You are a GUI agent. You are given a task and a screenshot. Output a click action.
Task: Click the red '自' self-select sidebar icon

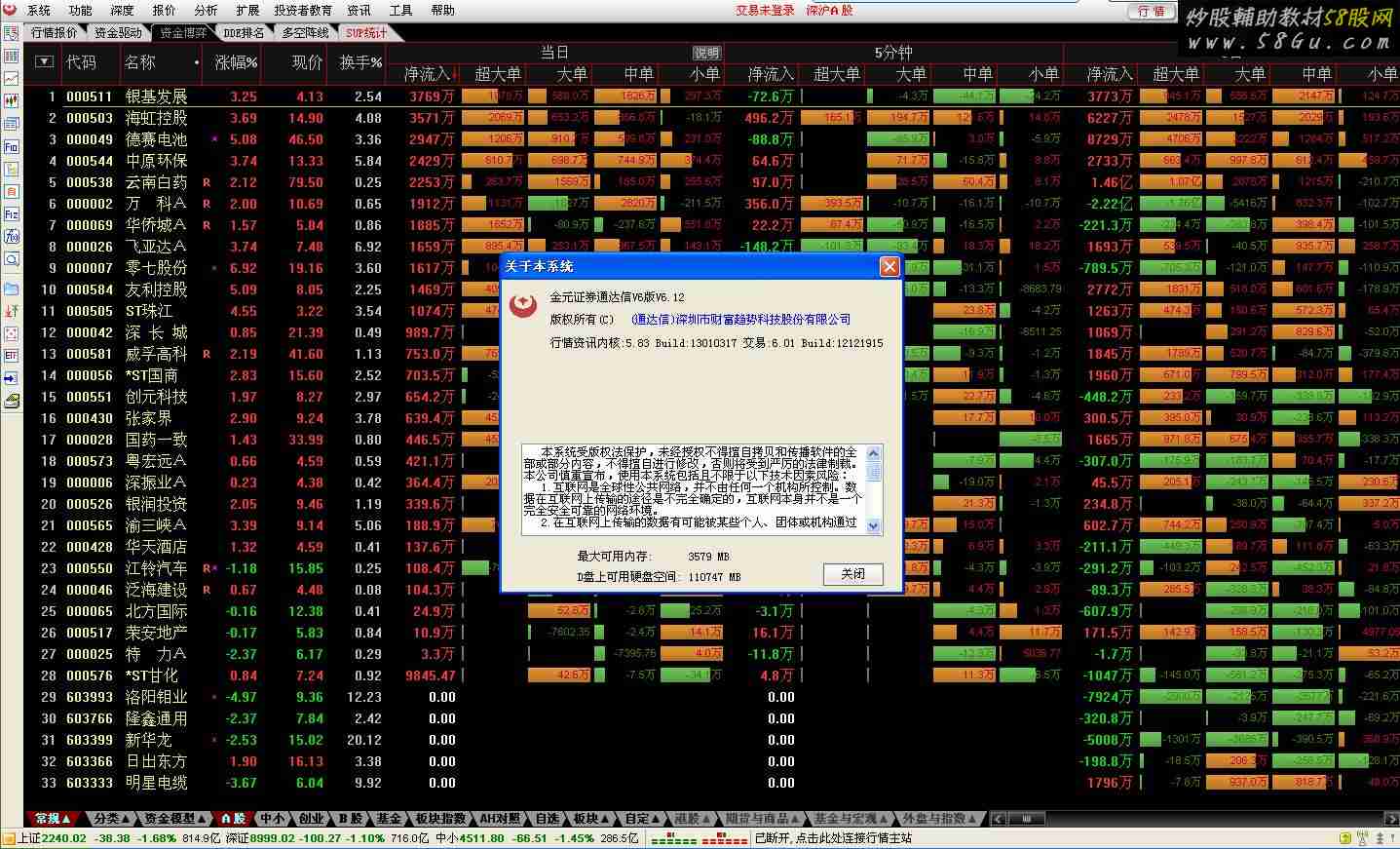tap(11, 191)
